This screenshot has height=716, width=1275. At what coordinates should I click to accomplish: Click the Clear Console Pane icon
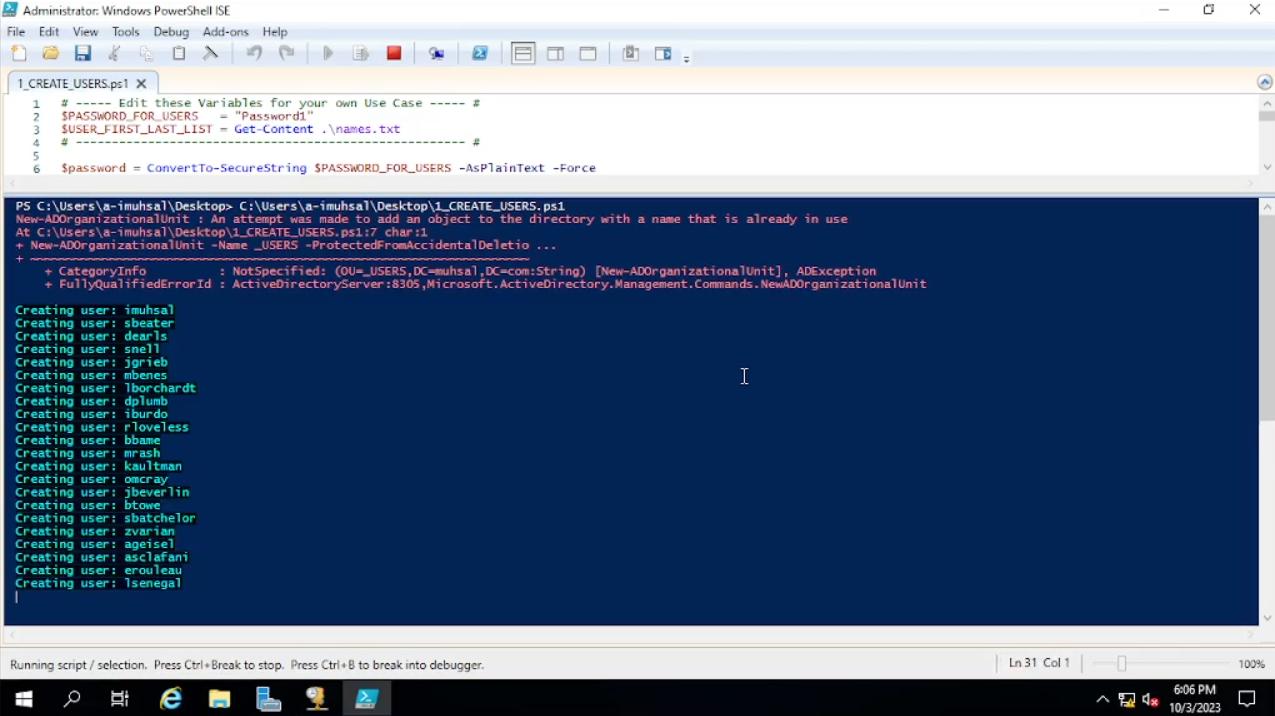(x=211, y=54)
